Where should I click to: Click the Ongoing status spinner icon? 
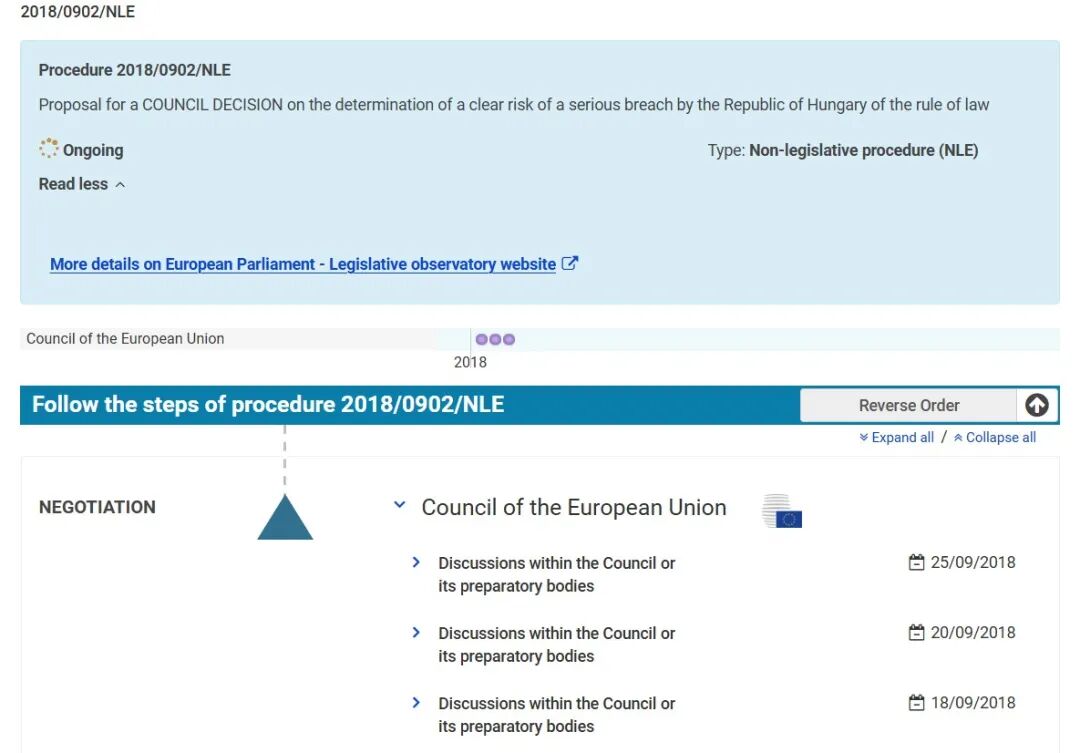[x=48, y=148]
